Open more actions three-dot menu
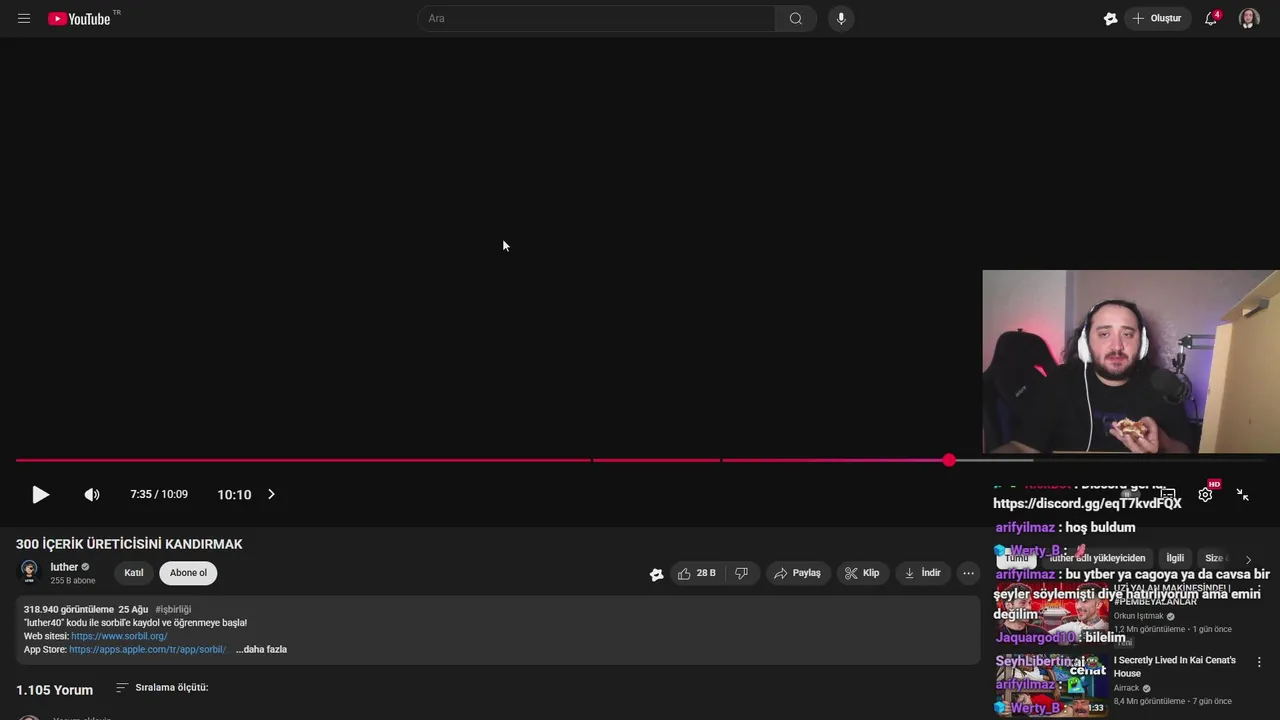The image size is (1280, 720). 968,573
